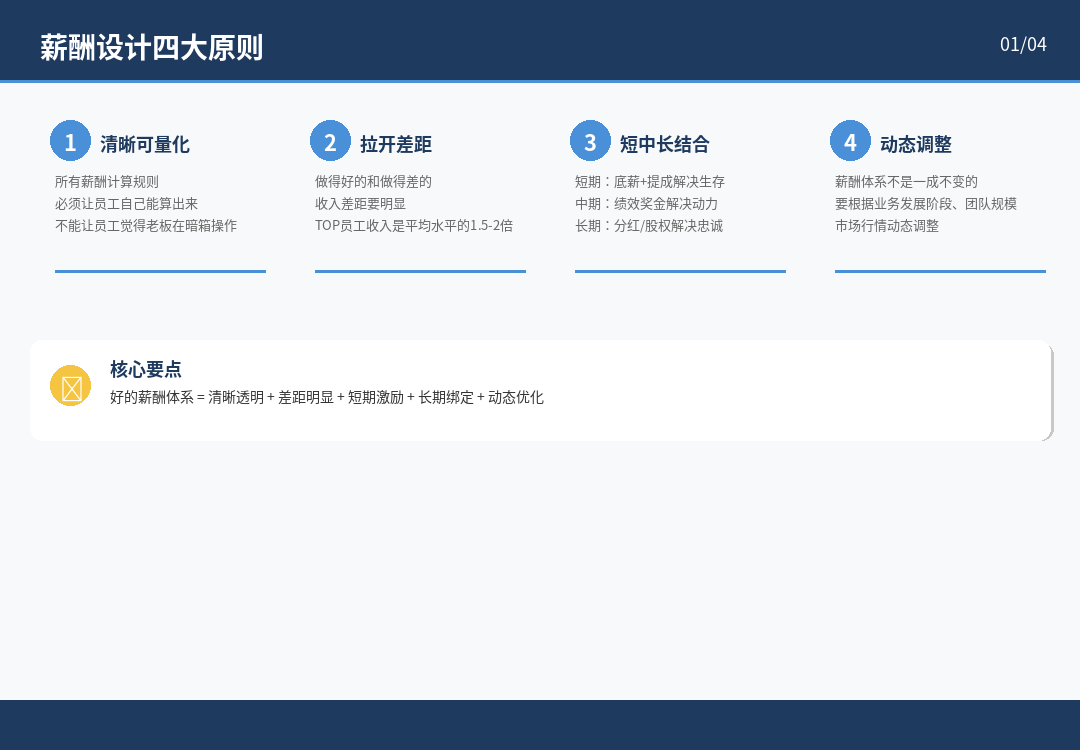
Task: Click the number 4 circle badge
Action: (x=851, y=140)
